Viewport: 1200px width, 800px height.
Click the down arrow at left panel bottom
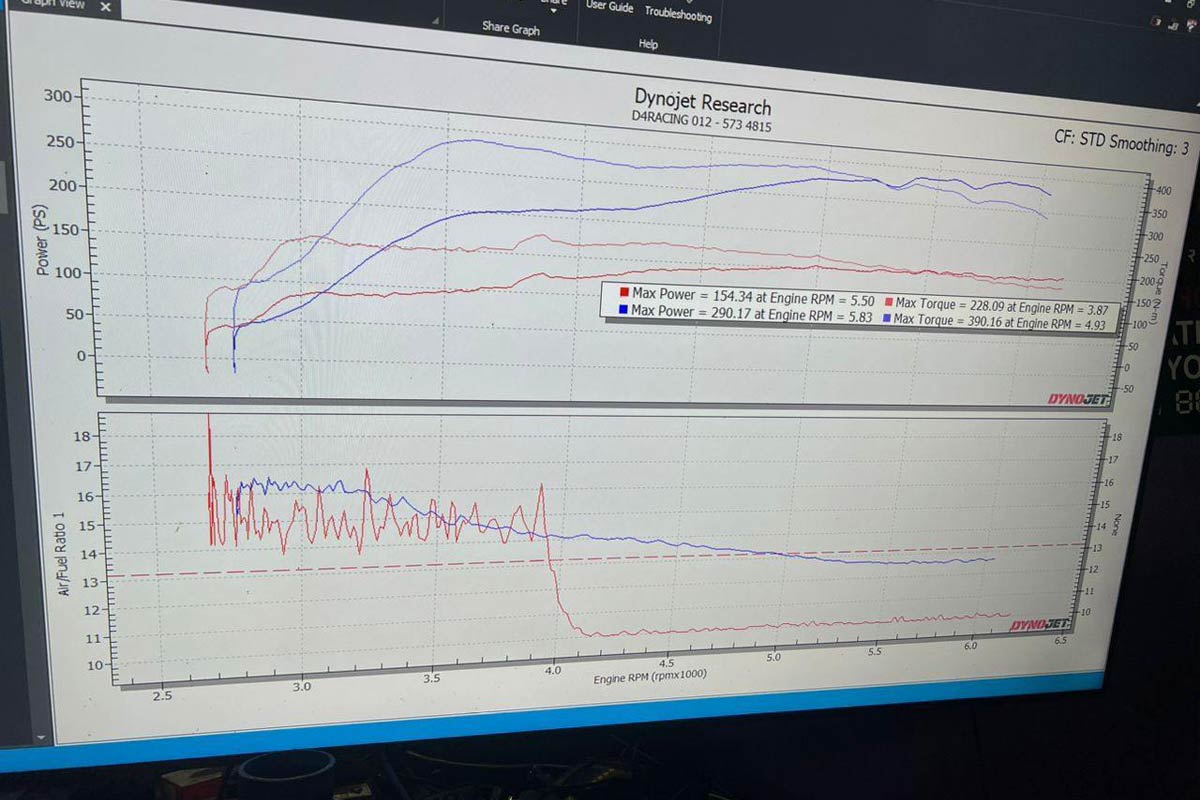click(x=40, y=739)
